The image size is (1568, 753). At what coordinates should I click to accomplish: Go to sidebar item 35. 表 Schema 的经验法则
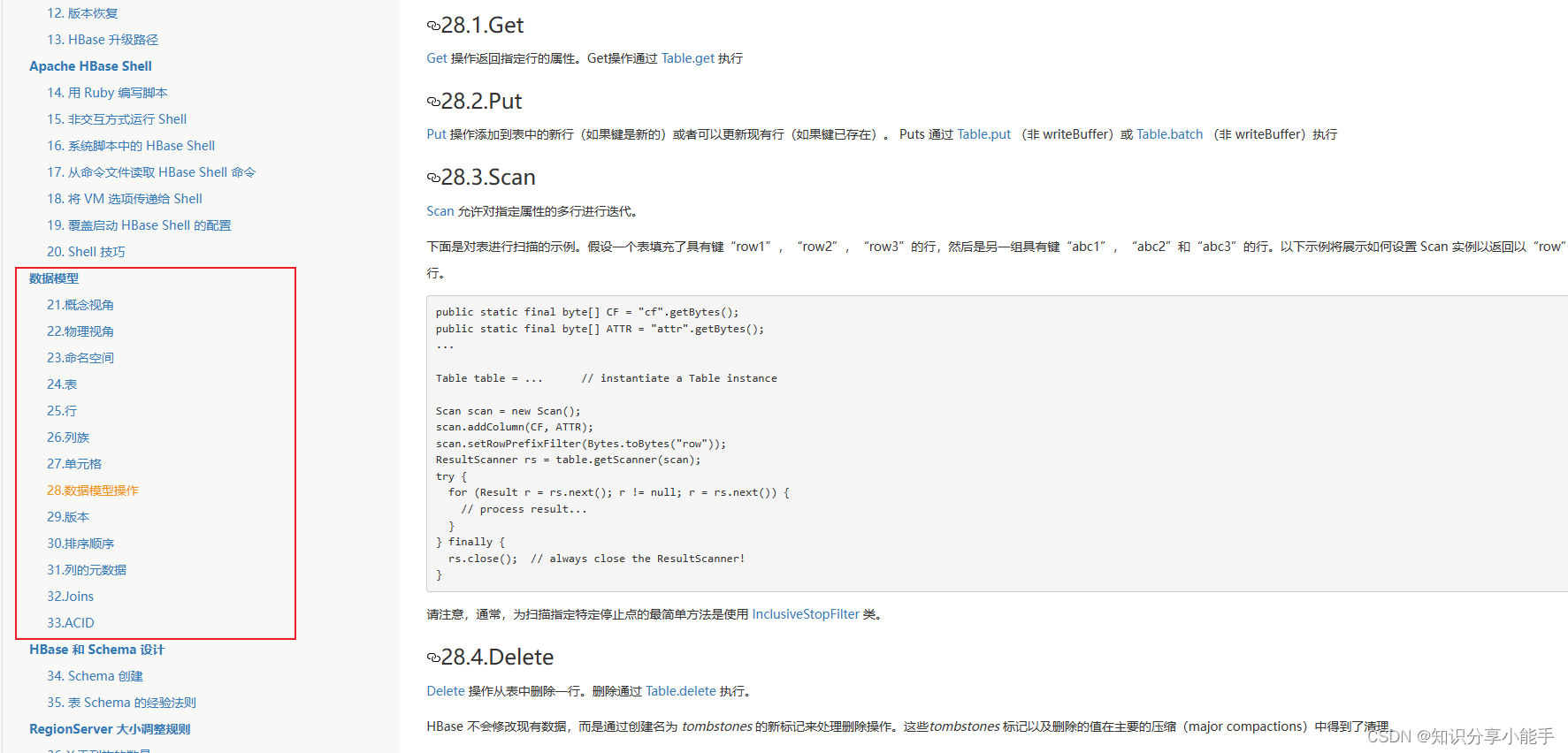click(121, 703)
